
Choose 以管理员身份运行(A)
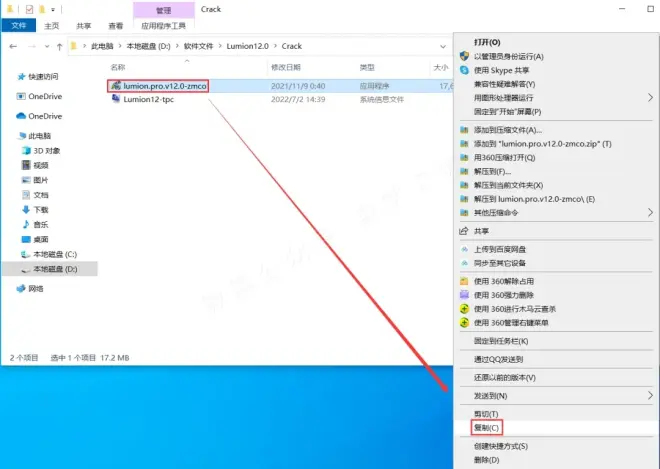(508, 56)
